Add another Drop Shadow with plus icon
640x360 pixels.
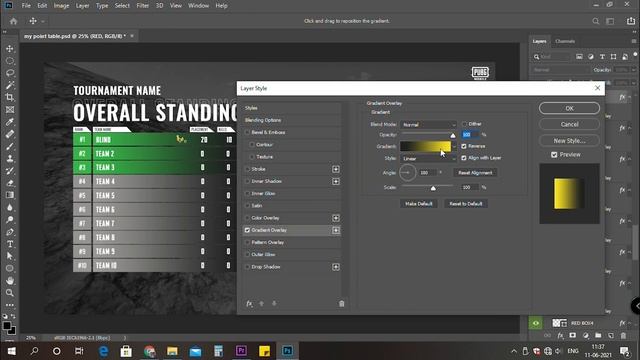tap(336, 267)
